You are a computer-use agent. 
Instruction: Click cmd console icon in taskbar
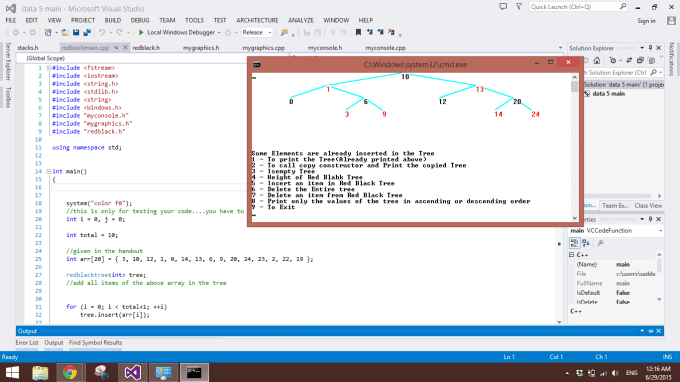coord(194,372)
